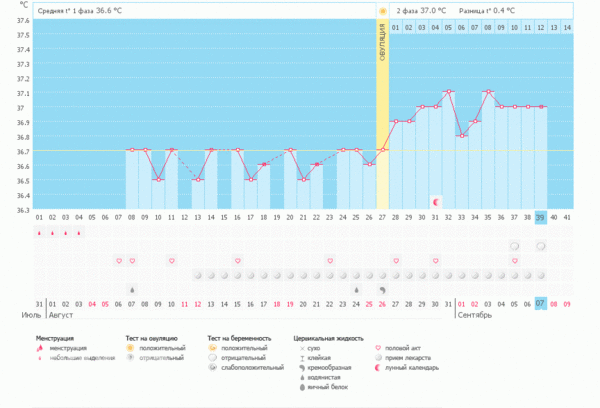Click the watery fluid drop icon under day 08
This screenshot has width=600, height=408.
132,289
